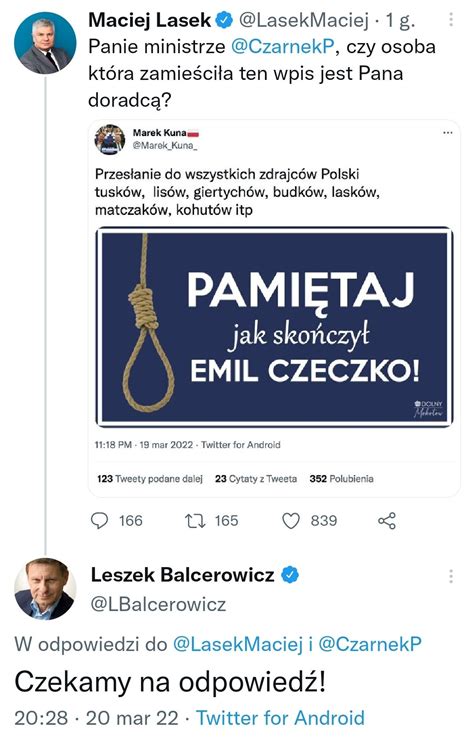Screen dimensions: 474x745
Task: Open the ellipsis menu on the quoted Marek Kuna tweet
Action: [x=447, y=133]
